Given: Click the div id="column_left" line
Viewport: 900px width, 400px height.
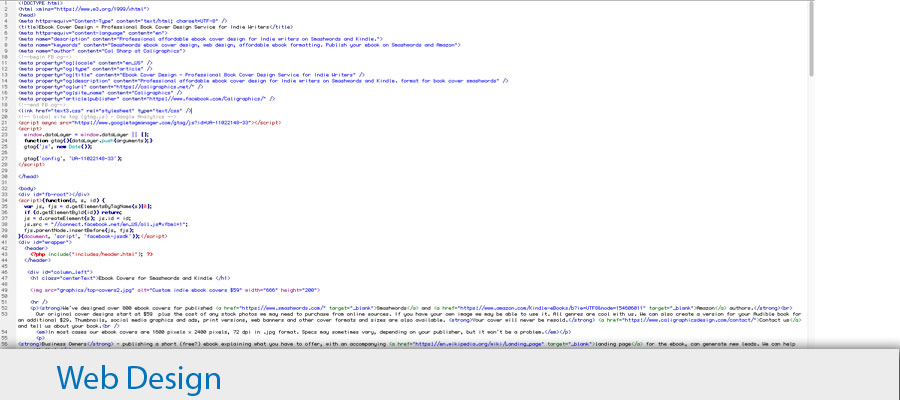Looking at the screenshot, I should pos(61,271).
